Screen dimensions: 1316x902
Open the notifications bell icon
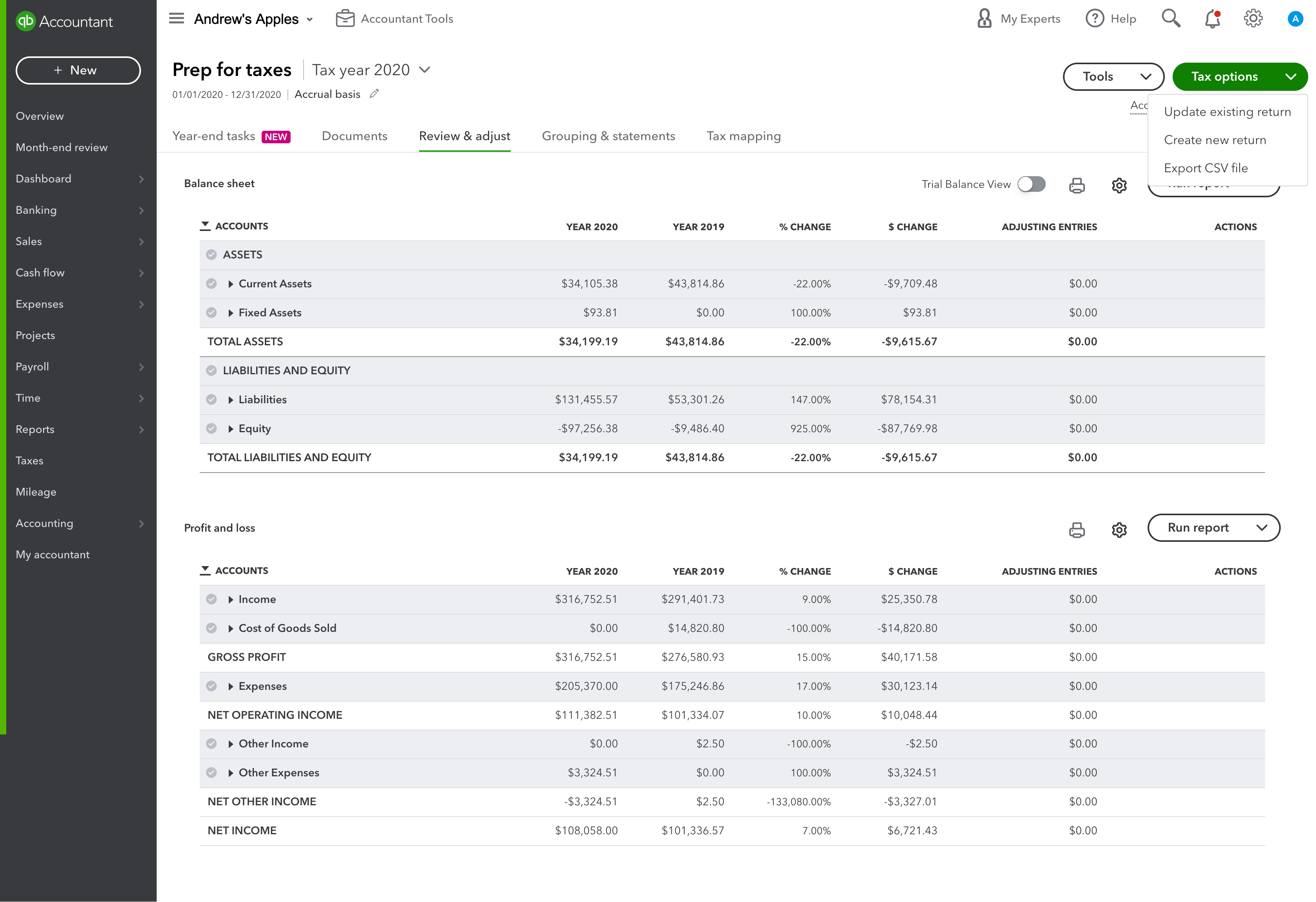(1212, 19)
